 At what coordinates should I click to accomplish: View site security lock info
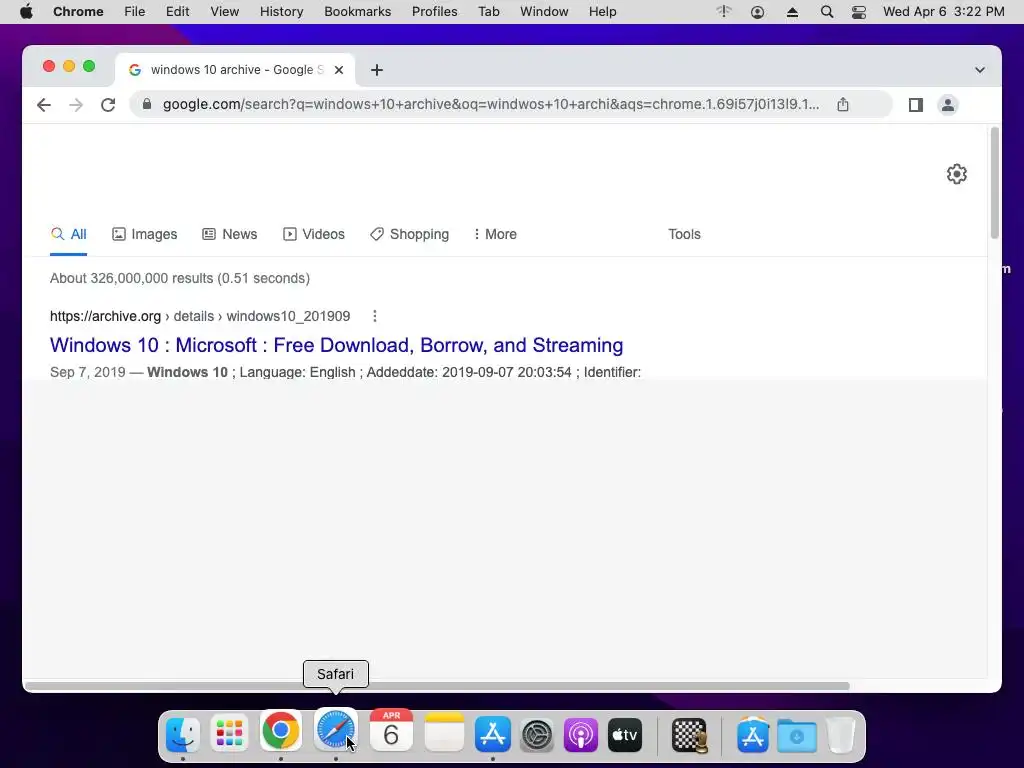147,104
